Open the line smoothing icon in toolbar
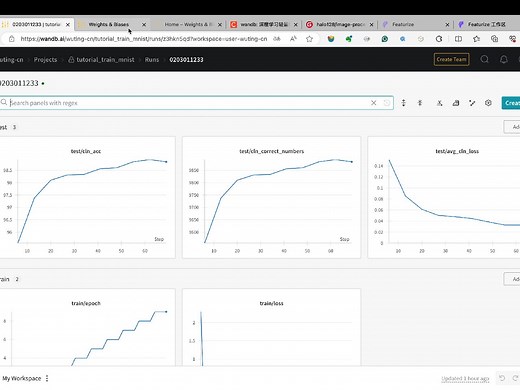 tap(472, 103)
